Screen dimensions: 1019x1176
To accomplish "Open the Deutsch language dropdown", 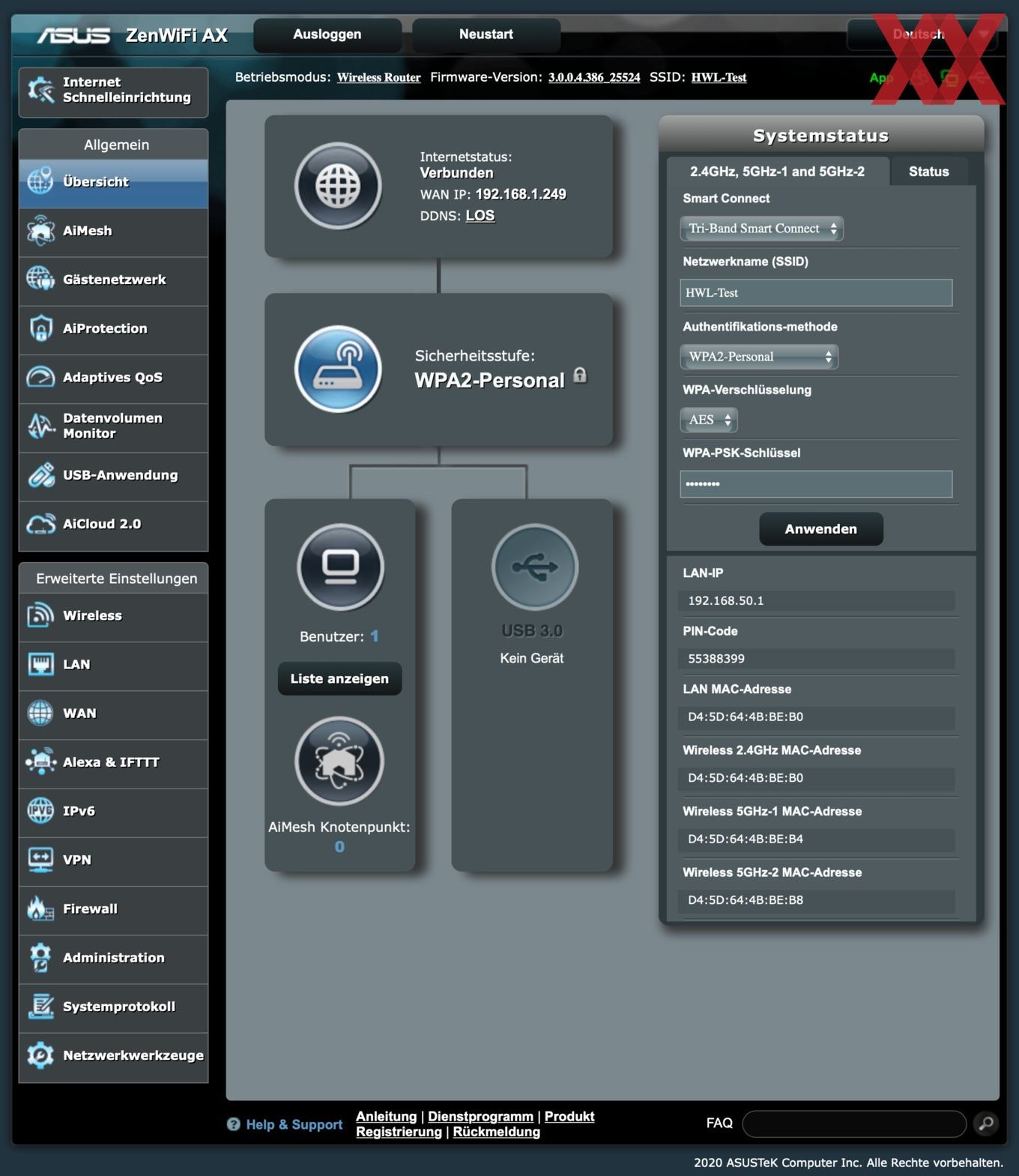I will (x=922, y=34).
